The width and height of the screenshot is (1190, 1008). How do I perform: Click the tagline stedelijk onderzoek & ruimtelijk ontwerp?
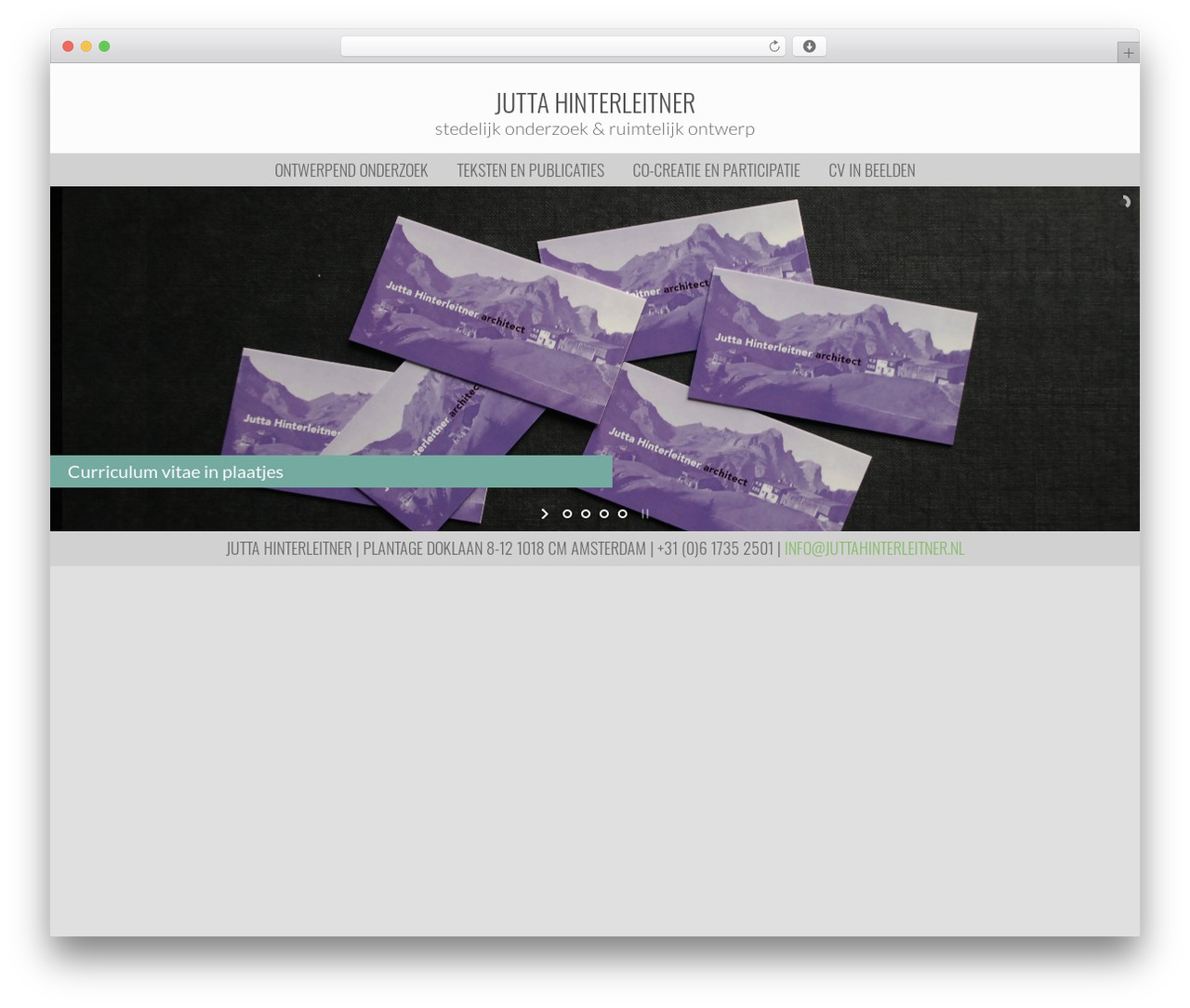point(595,129)
